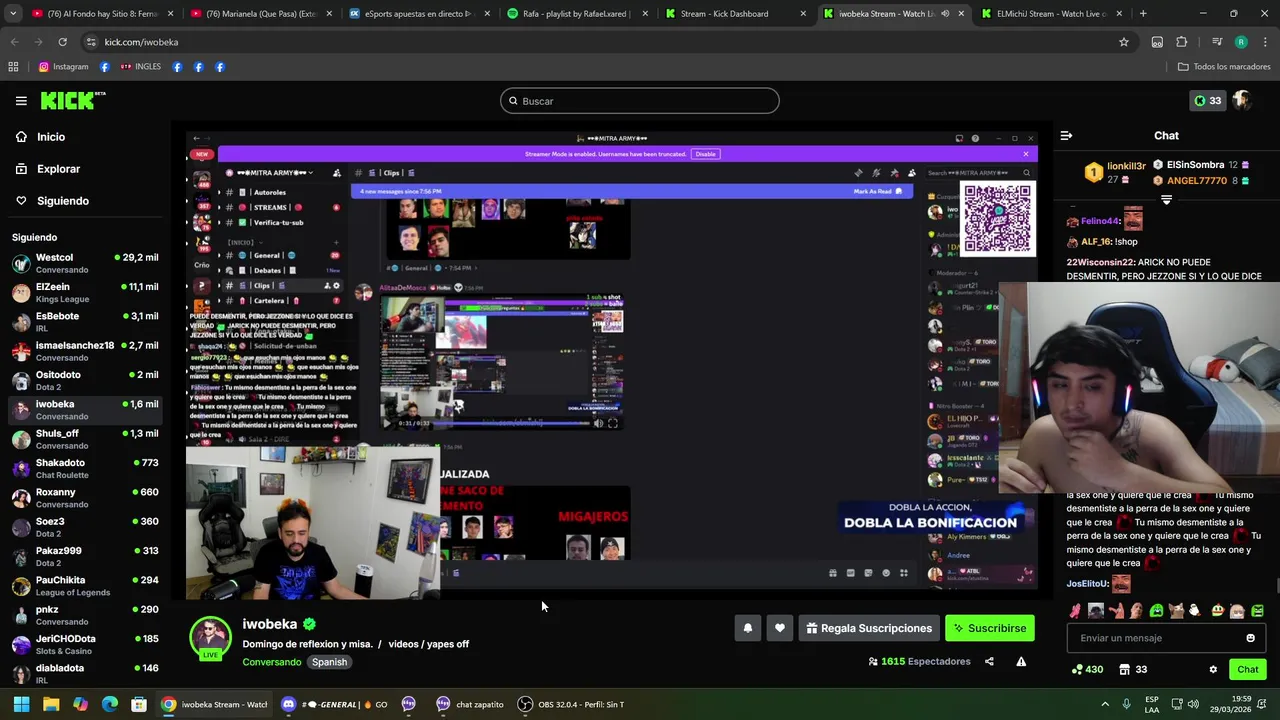Open the Conversando category link
The image size is (1280, 720).
pos(271,662)
